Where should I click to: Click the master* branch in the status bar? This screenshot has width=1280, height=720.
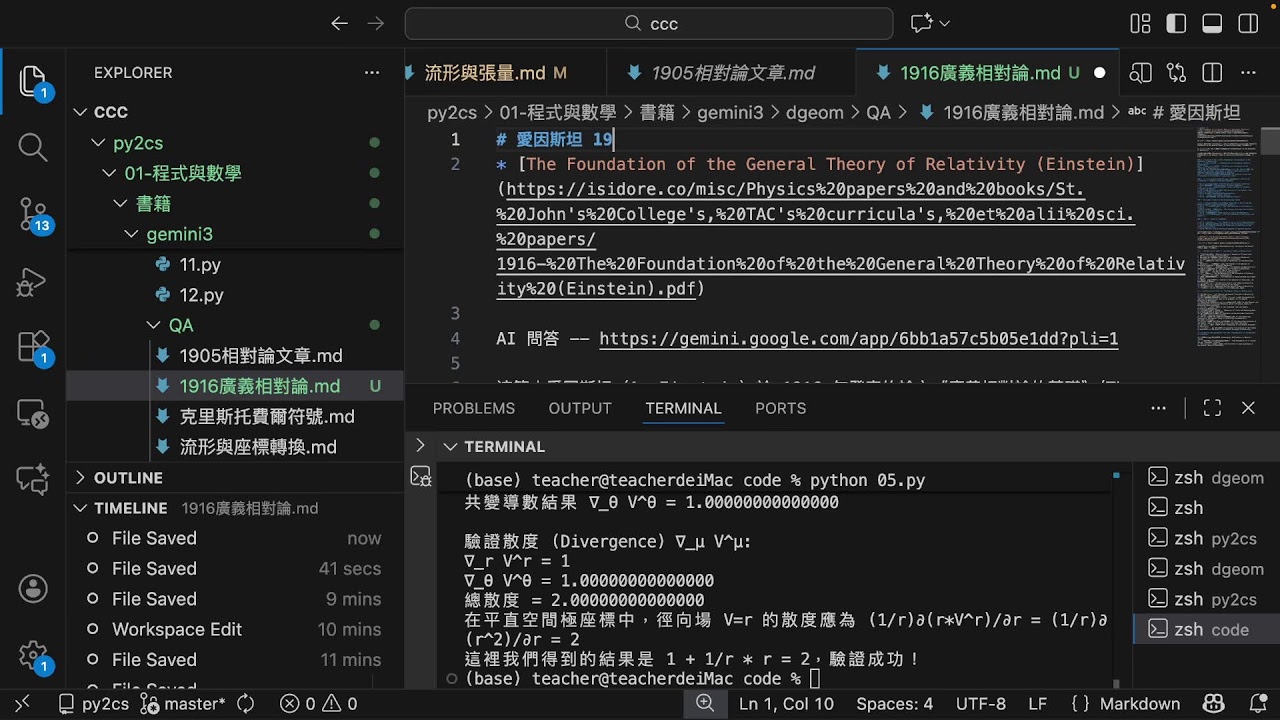tap(182, 704)
